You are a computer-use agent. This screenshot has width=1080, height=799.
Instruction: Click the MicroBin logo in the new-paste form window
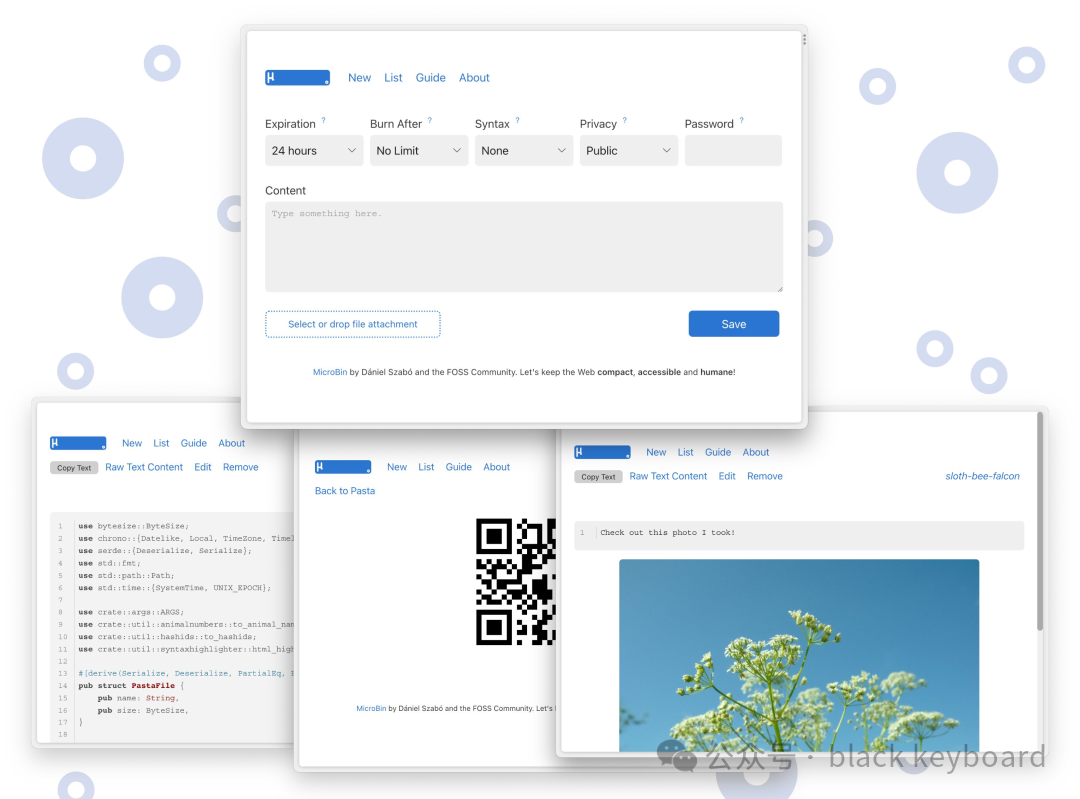[x=297, y=78]
